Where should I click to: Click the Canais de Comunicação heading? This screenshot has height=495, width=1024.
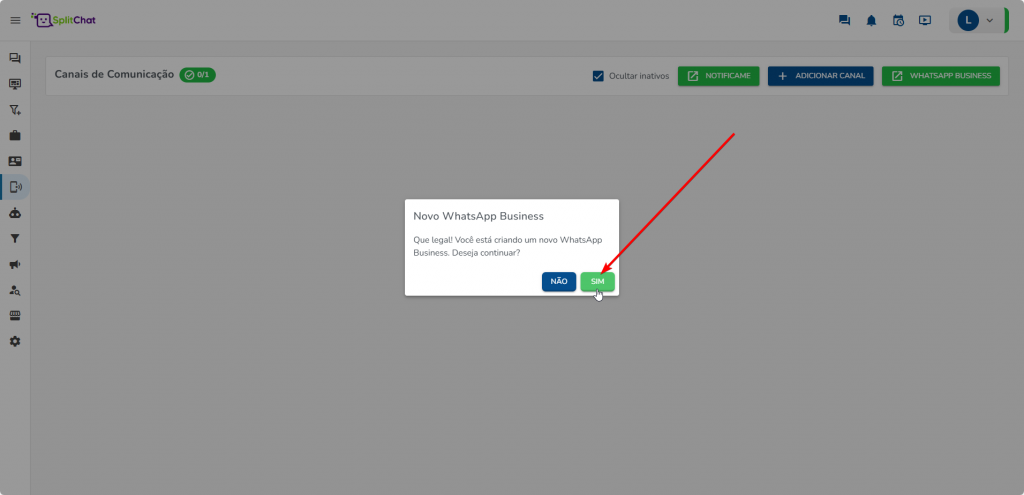(x=114, y=74)
